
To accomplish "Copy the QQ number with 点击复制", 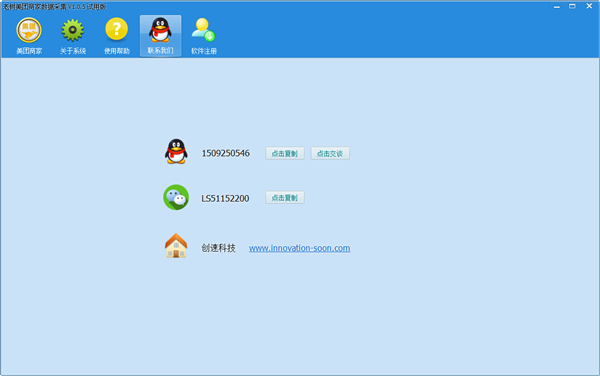I will point(285,153).
